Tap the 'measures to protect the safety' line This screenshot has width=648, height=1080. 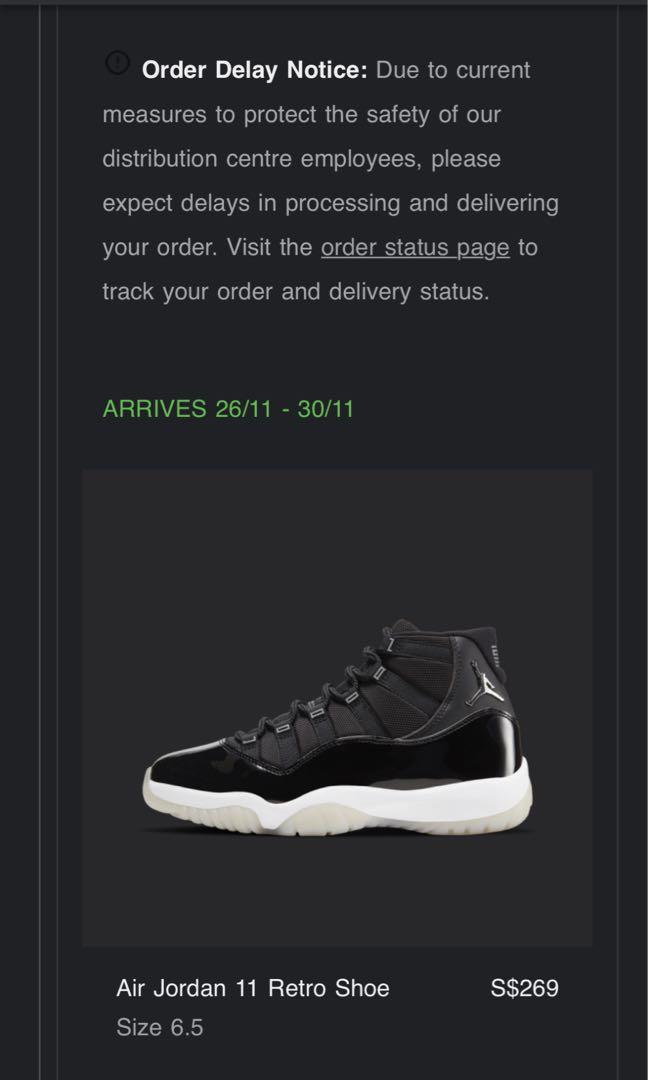302,114
